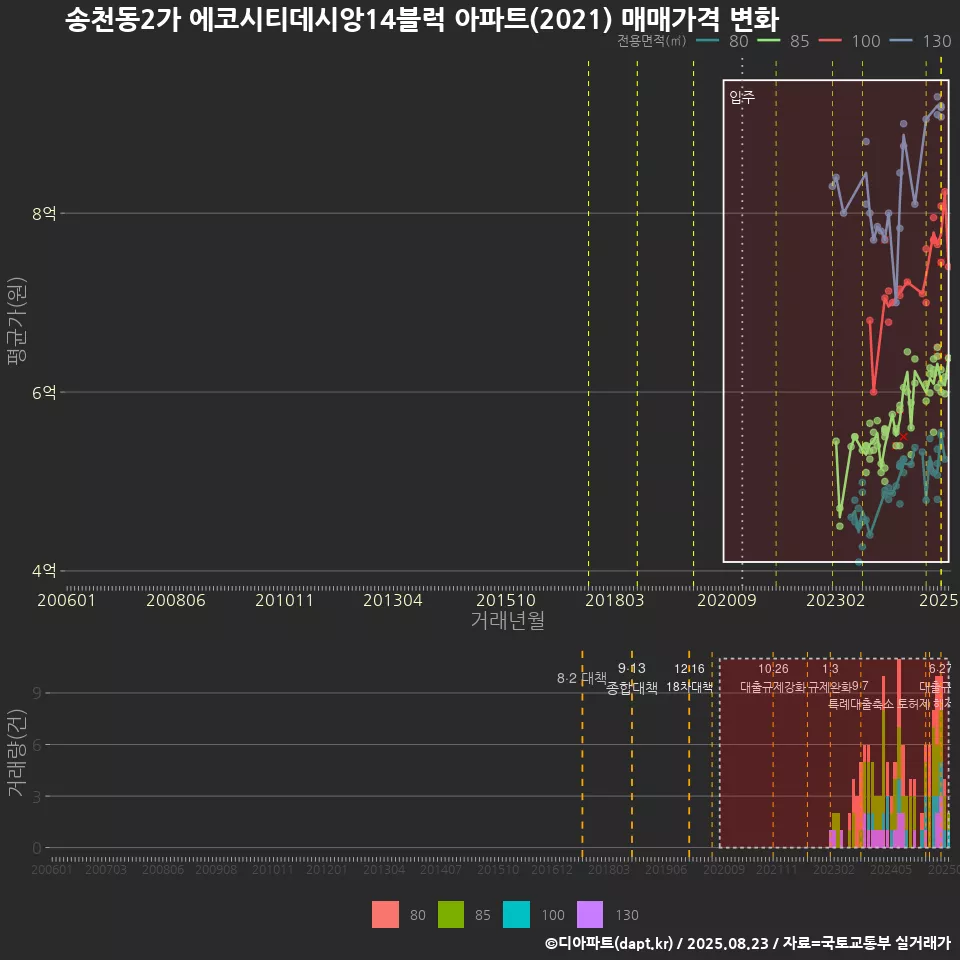The width and height of the screenshot is (960, 960).
Task: Click the purple 130 legend swatch
Action: coord(590,915)
